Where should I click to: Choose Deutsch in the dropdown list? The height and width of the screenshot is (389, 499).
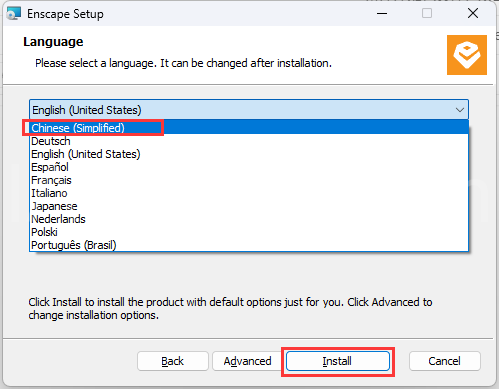click(x=249, y=141)
